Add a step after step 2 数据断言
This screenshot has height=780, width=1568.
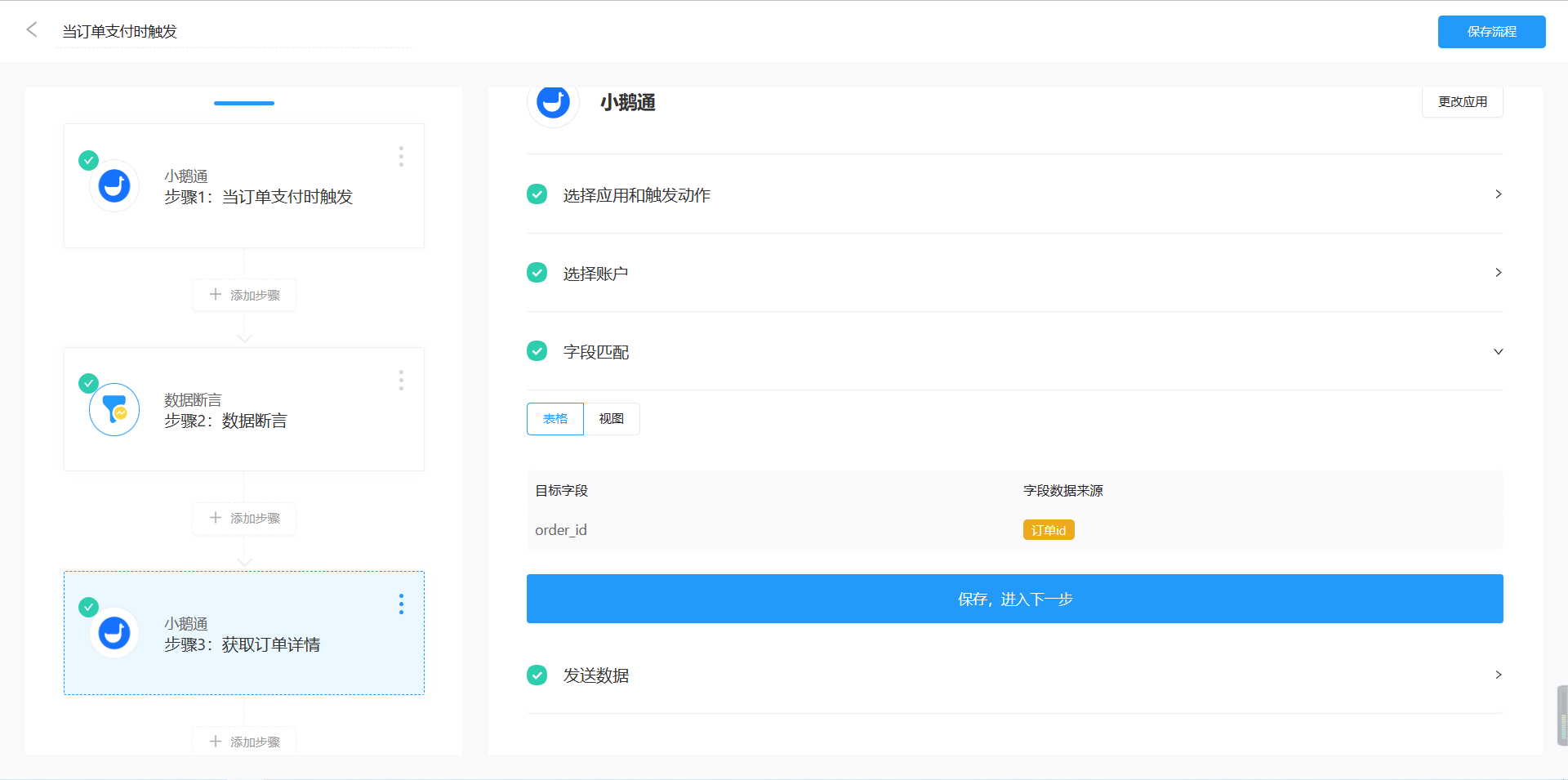point(244,519)
